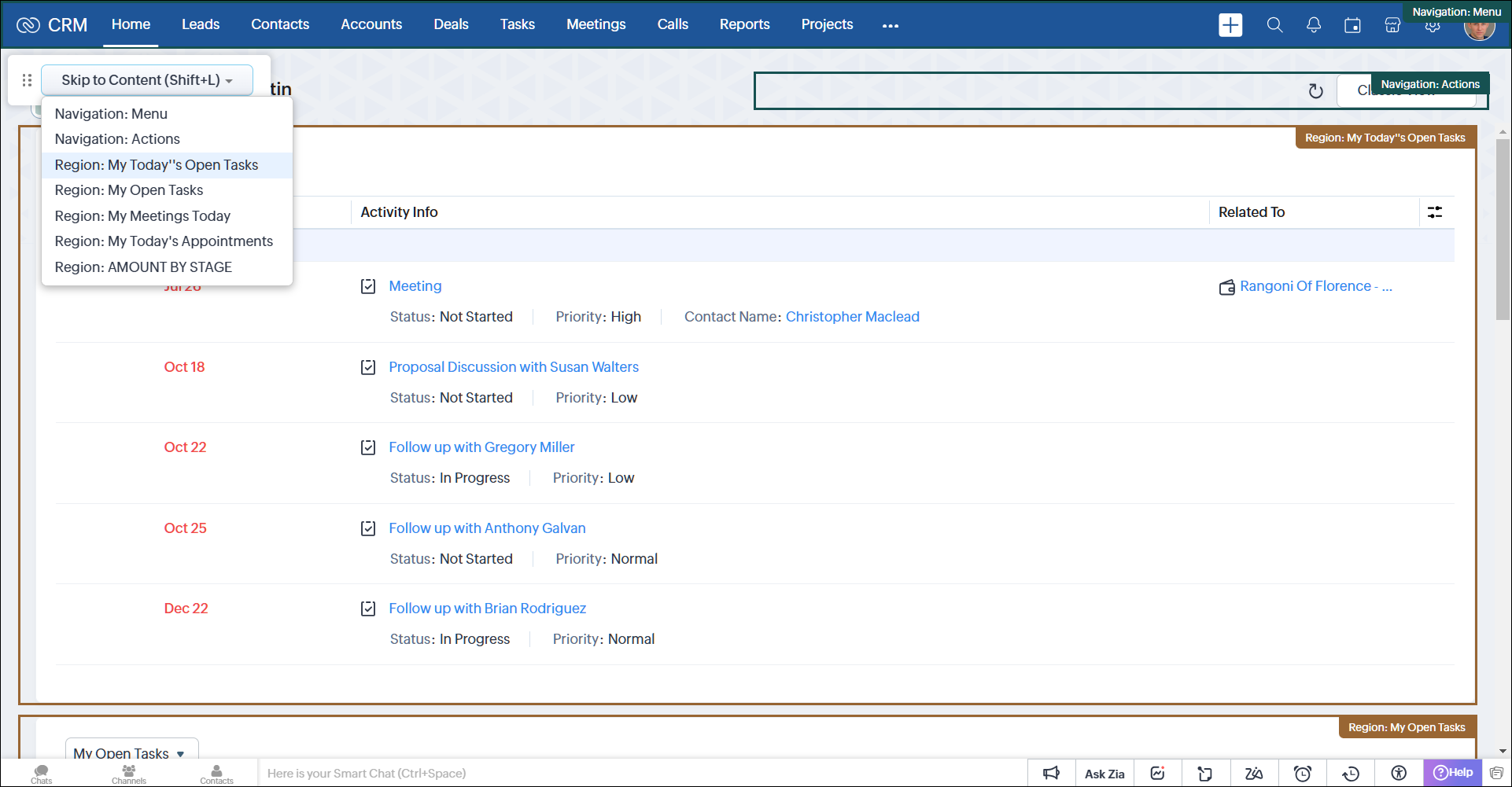This screenshot has height=787, width=1512.
Task: Open the search magnifier icon
Action: click(x=1274, y=25)
